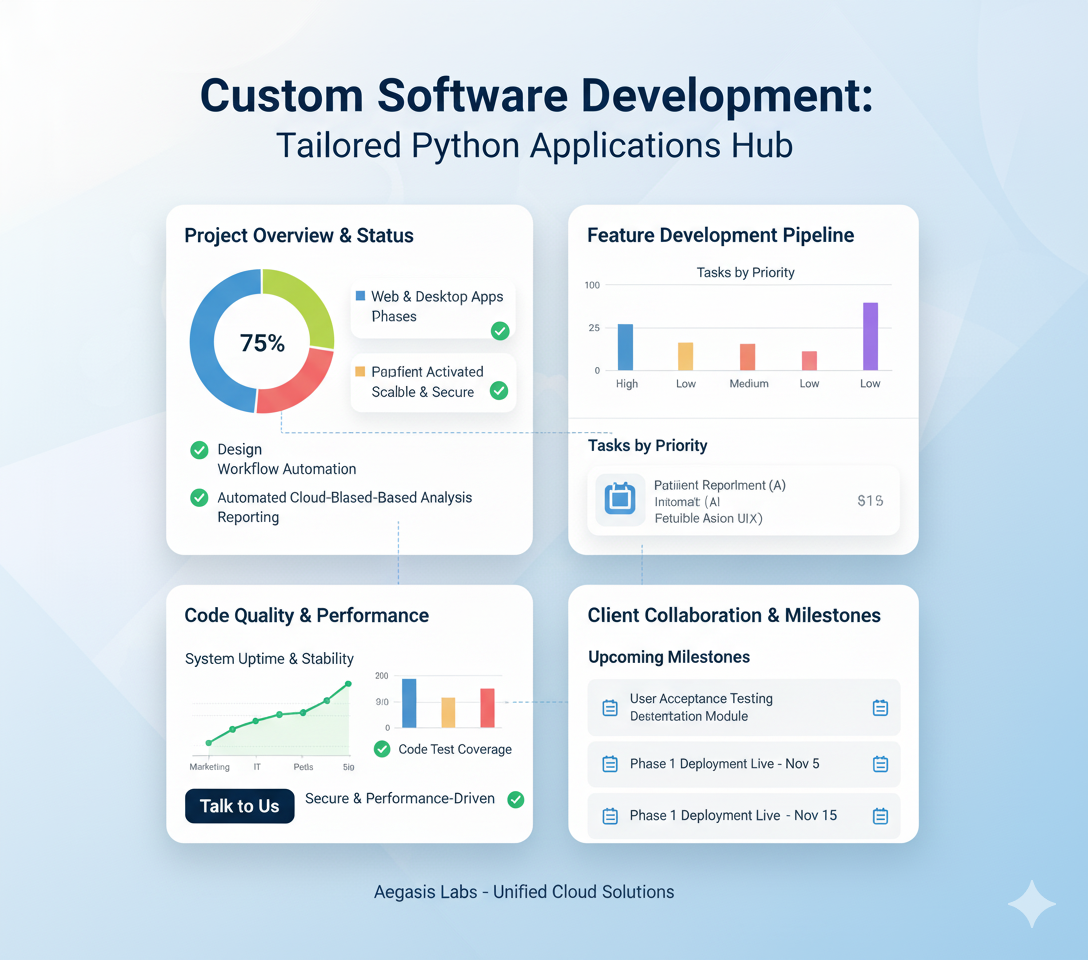Toggle the Scalable & Secure green checkmark
This screenshot has height=960, width=1088.
(x=499, y=391)
